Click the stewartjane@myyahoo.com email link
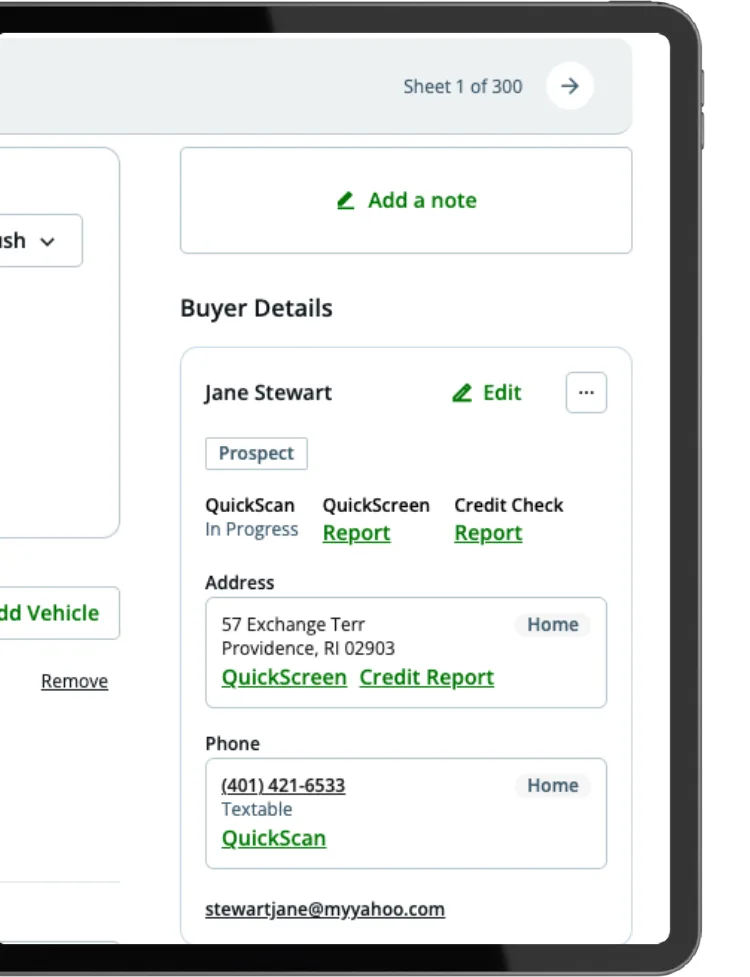The height and width of the screenshot is (977, 750). (x=325, y=910)
